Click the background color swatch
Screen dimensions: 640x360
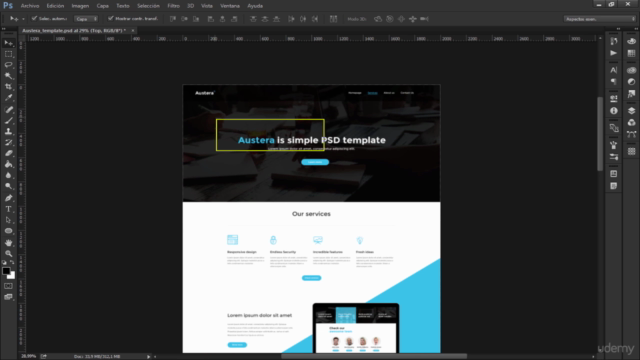[12, 276]
